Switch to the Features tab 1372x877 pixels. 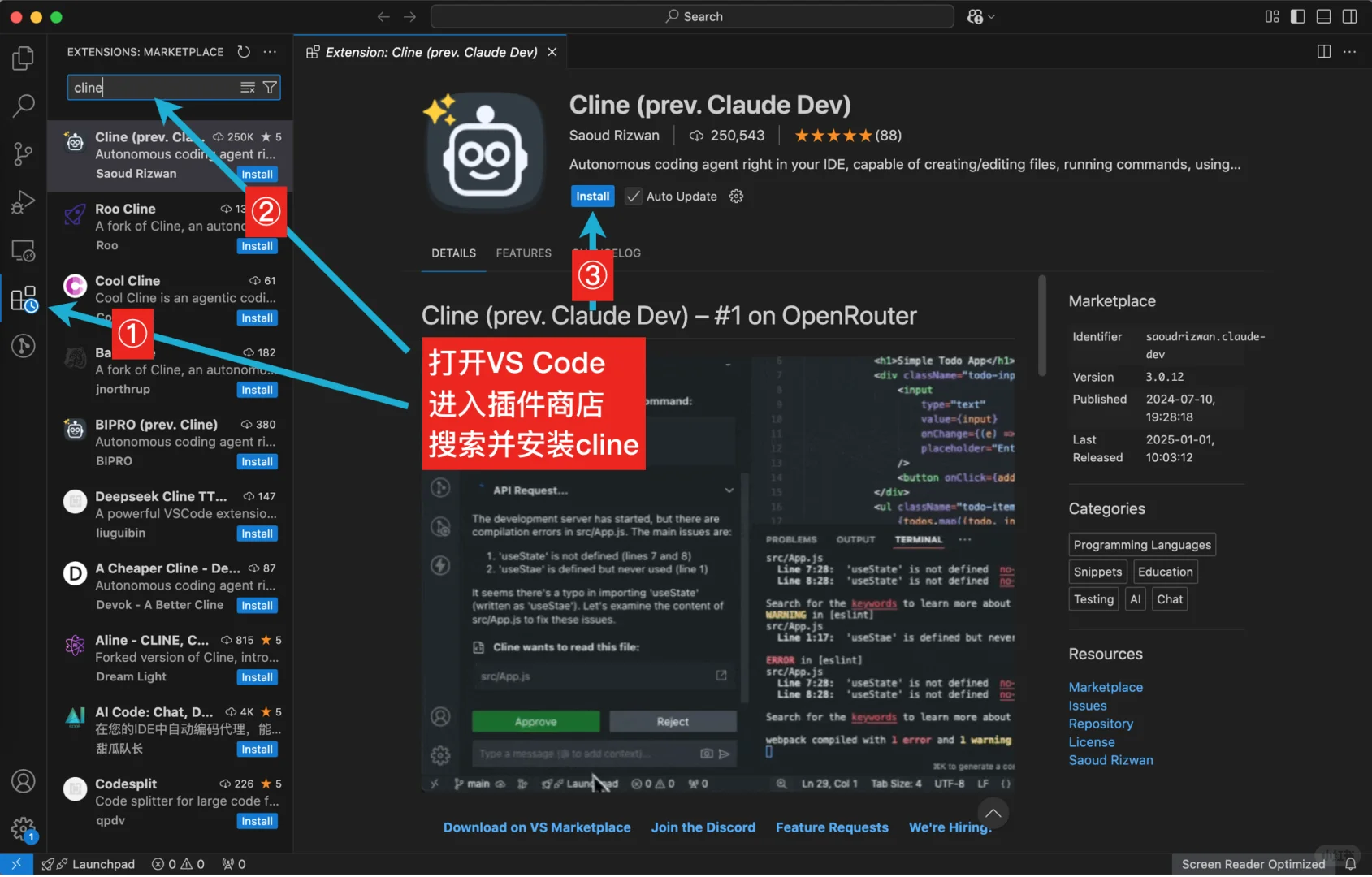(x=522, y=253)
